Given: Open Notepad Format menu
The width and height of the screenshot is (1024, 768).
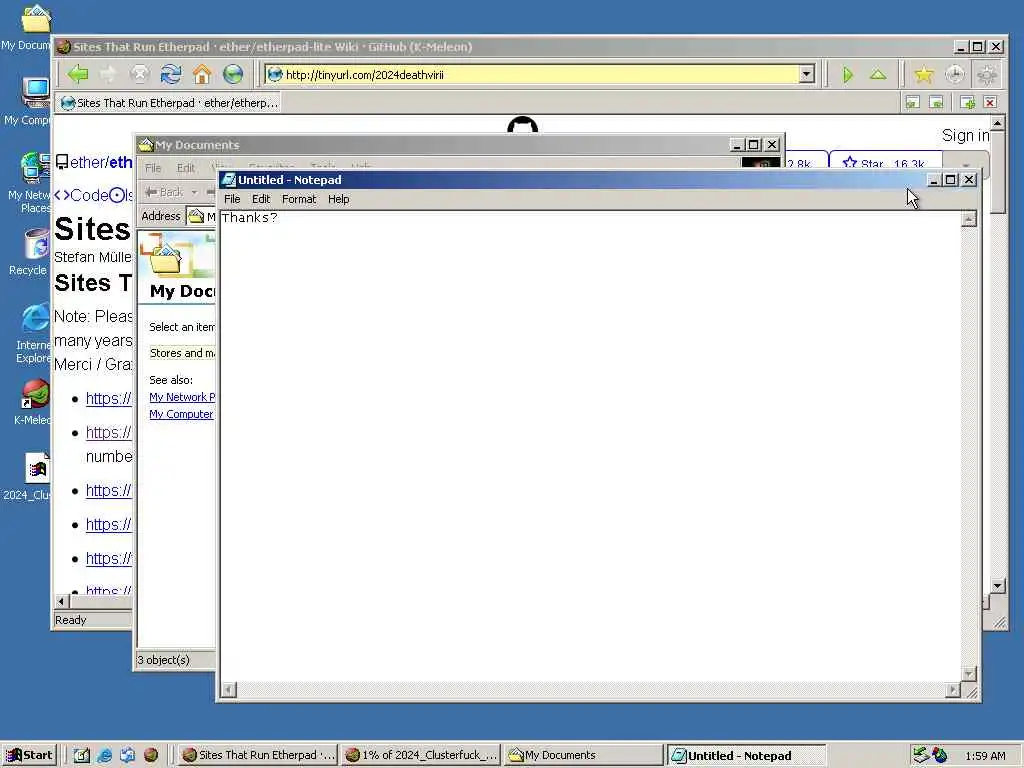Looking at the screenshot, I should click(x=298, y=199).
